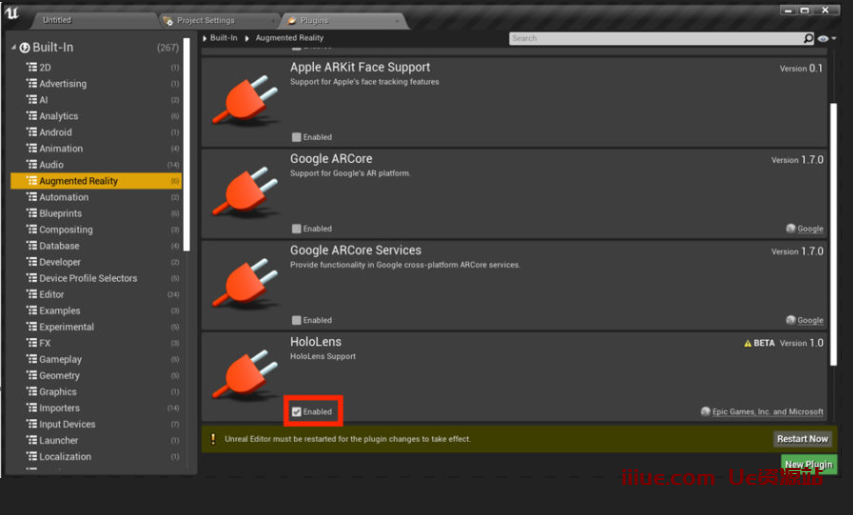
Task: Open Device Profile Selectors category
Action: point(88,278)
